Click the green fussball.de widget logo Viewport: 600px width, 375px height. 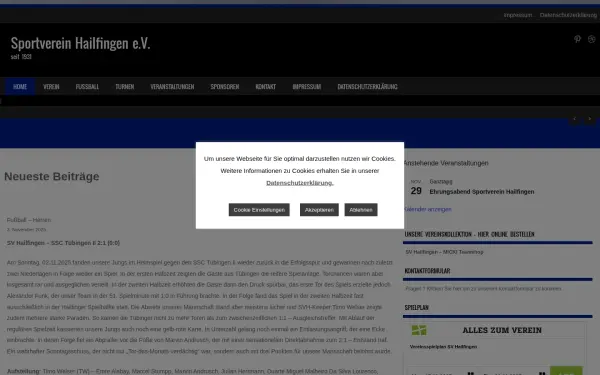(419, 330)
